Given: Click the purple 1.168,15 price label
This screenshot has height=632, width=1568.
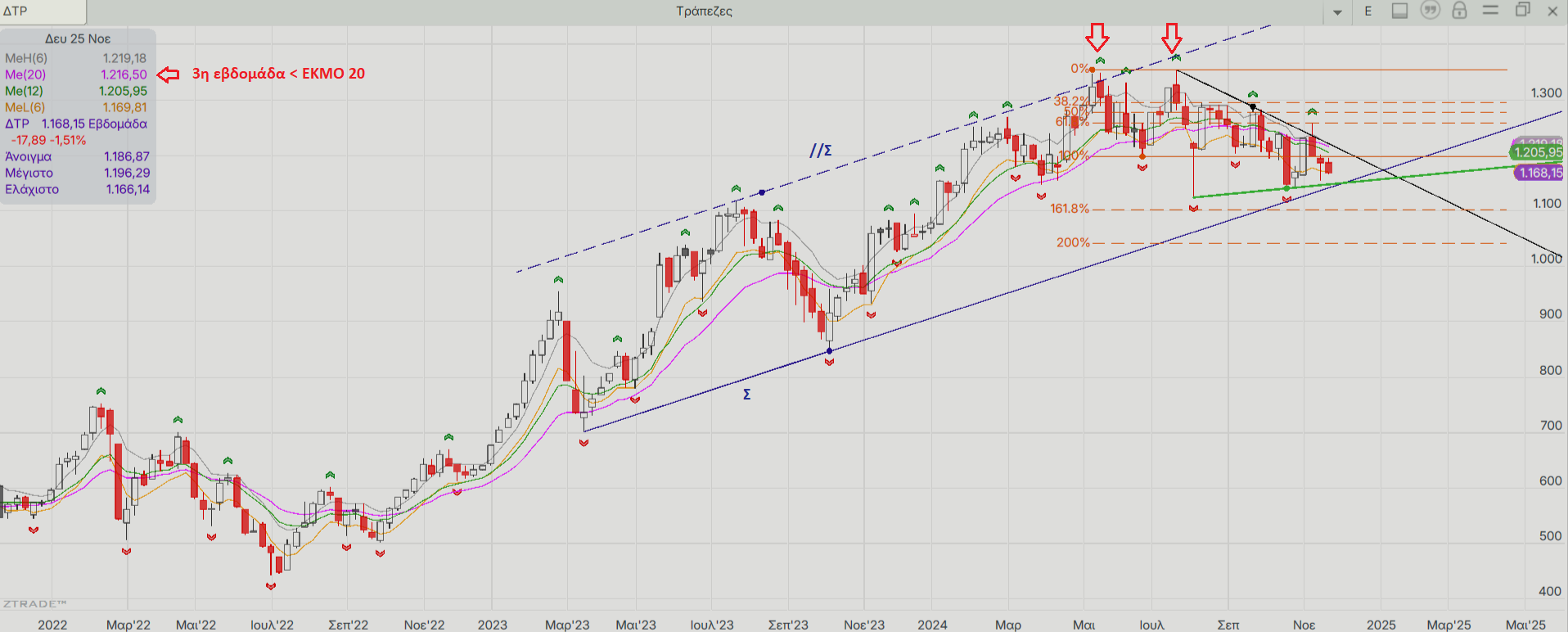Looking at the screenshot, I should 1540,173.
